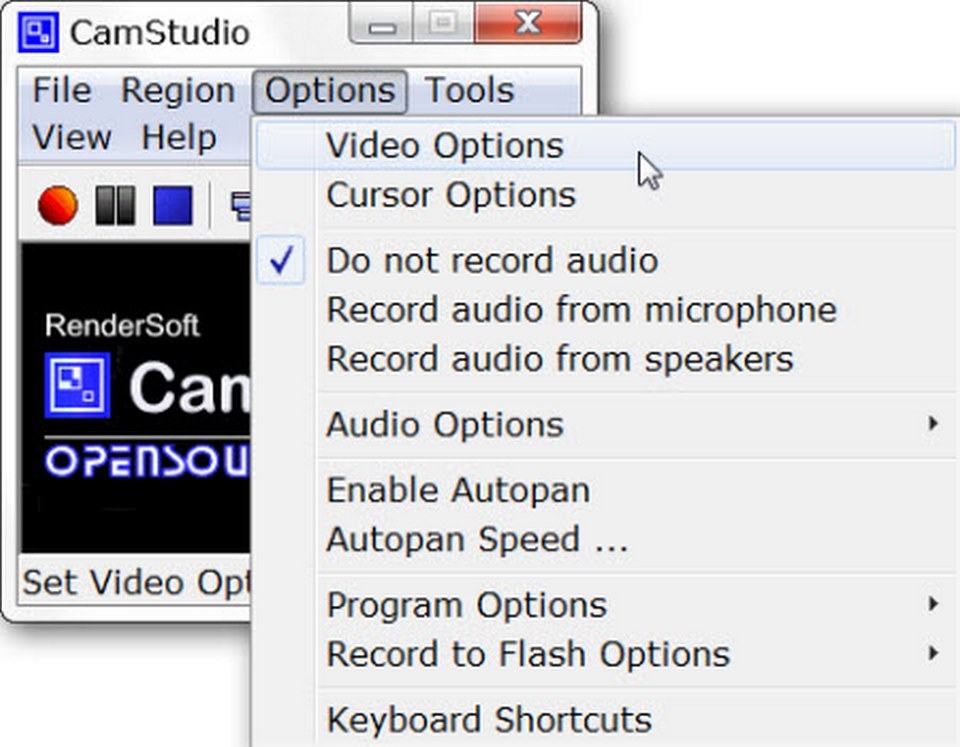
Task: Expand the Audio Options submenu arrow
Action: (932, 424)
